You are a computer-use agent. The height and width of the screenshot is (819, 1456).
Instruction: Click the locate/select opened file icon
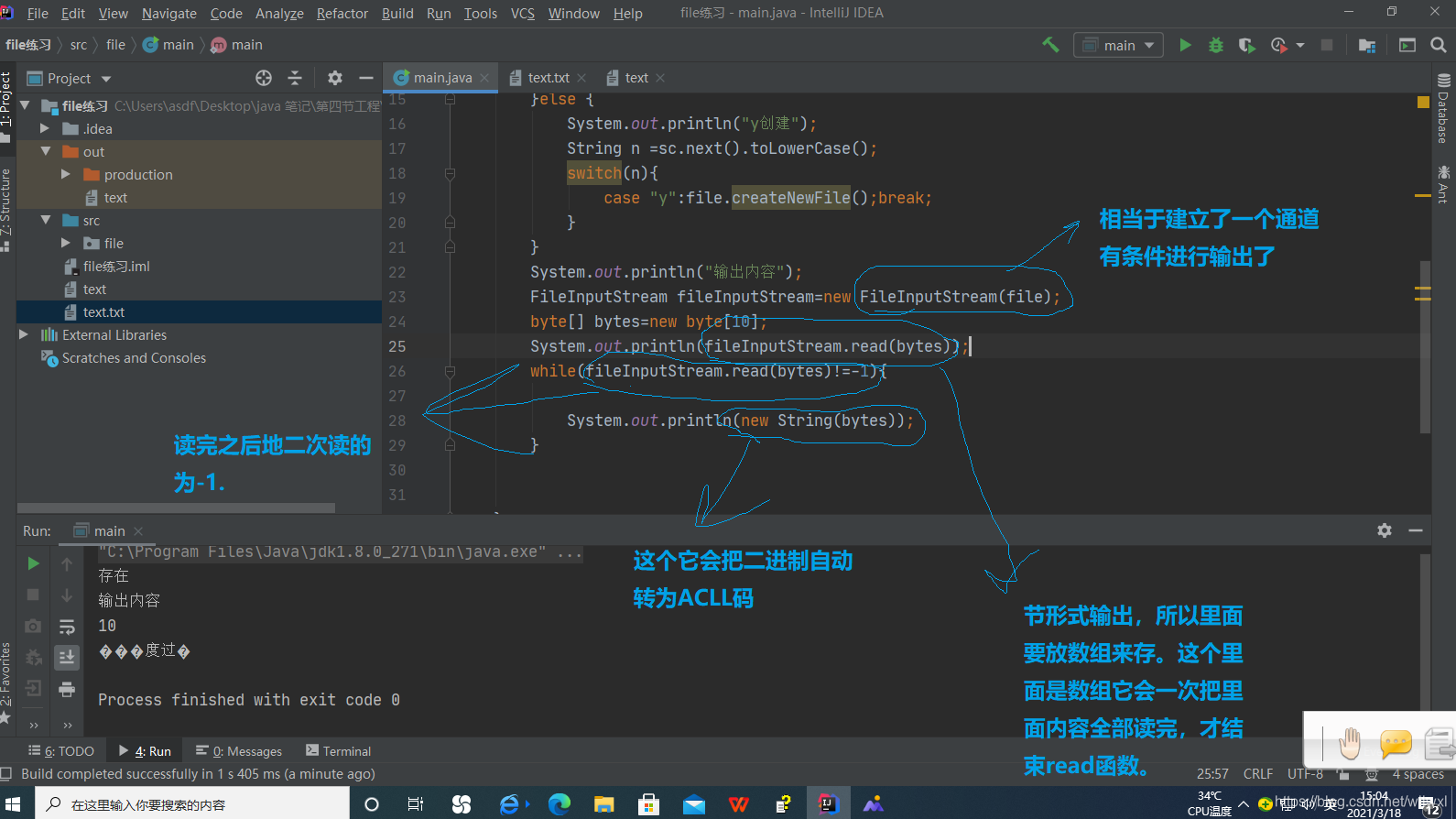(264, 78)
